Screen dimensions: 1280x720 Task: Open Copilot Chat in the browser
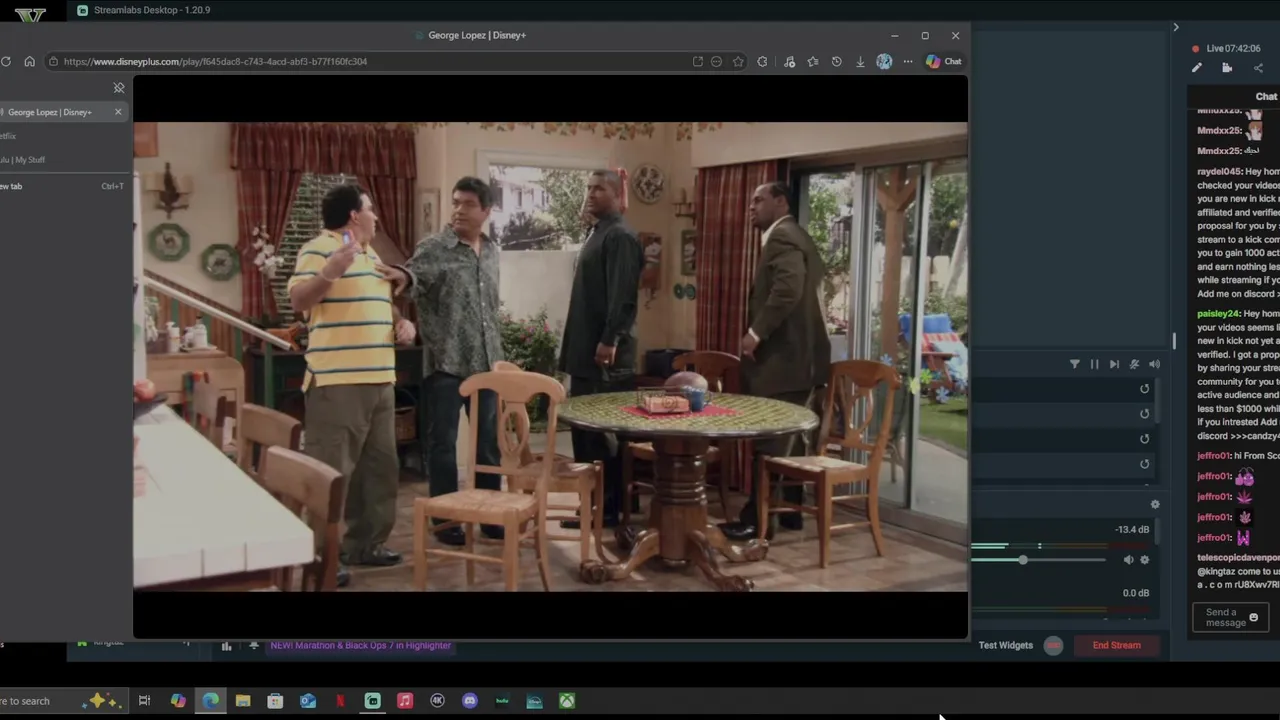943,61
